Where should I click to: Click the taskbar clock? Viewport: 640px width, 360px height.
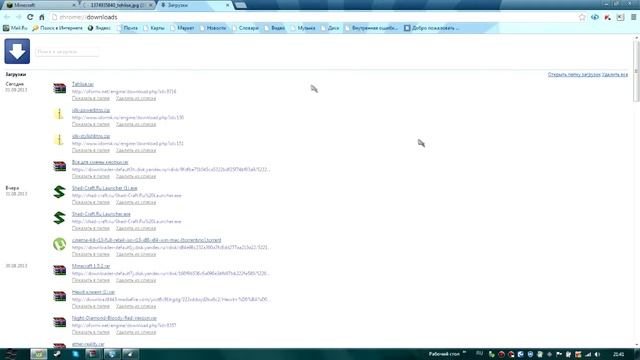pos(618,354)
